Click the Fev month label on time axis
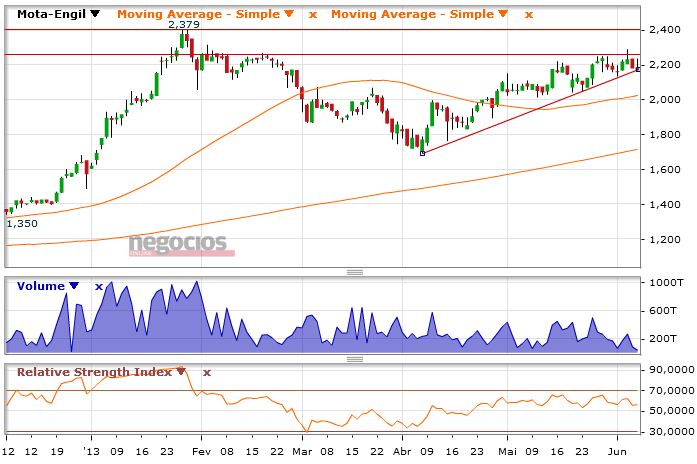This screenshot has height=464, width=697. [201, 452]
